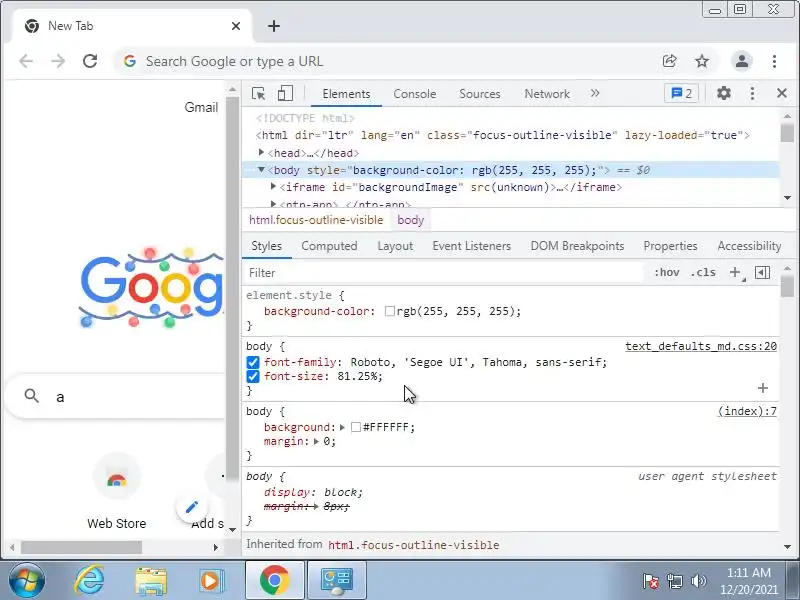800x600 pixels.
Task: Open Chrome's three-dot main menu
Action: pos(774,61)
